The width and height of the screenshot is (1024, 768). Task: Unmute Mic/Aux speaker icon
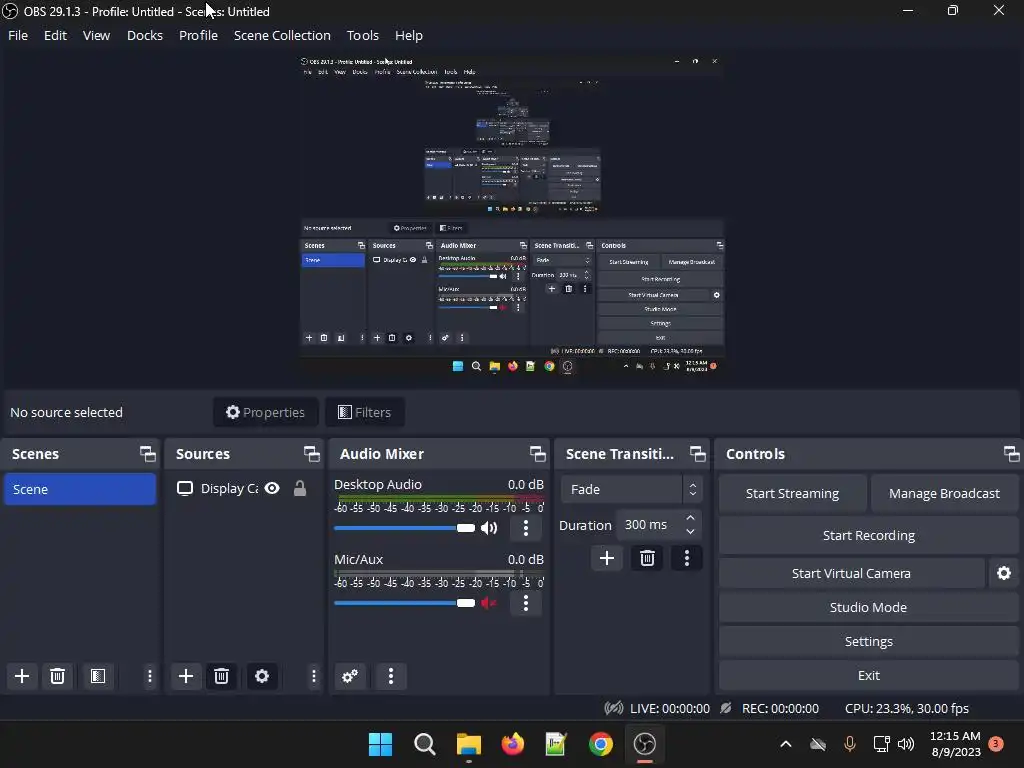coord(489,603)
